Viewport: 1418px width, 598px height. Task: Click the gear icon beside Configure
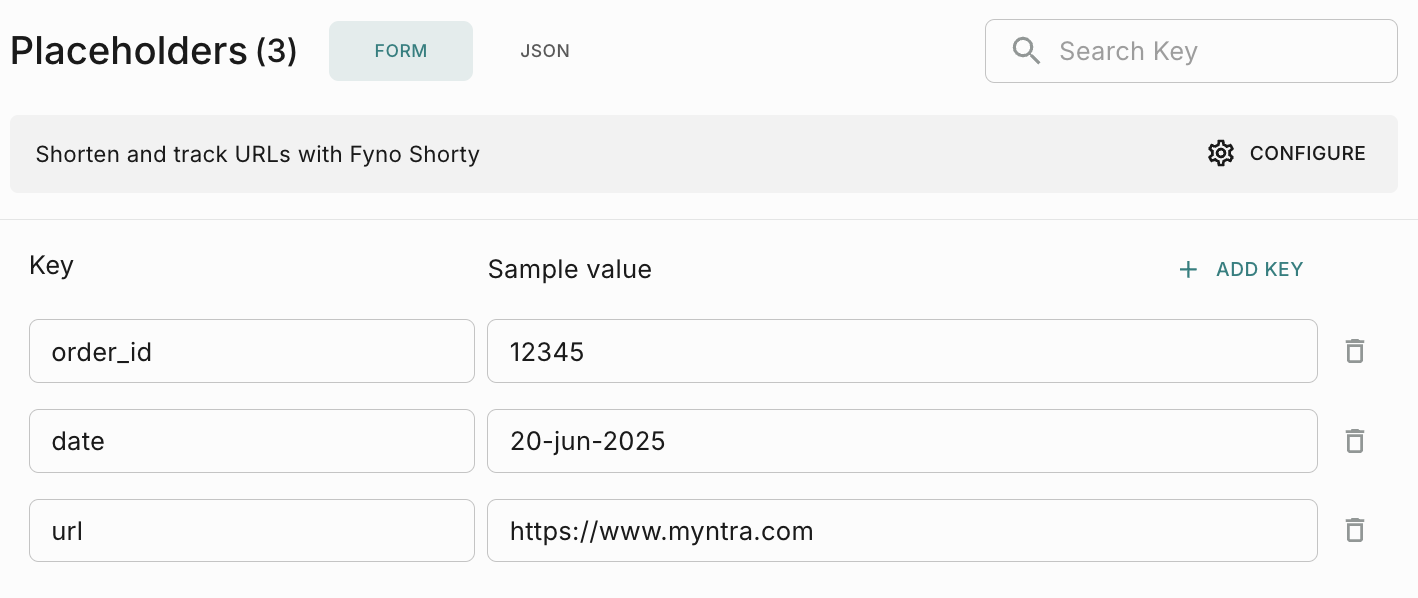(x=1221, y=154)
